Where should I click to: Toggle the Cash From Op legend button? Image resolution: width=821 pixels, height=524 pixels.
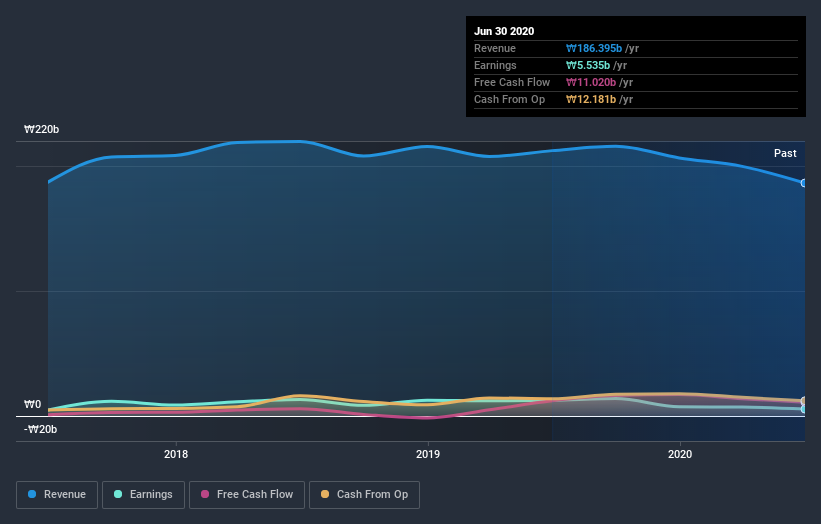tap(364, 495)
